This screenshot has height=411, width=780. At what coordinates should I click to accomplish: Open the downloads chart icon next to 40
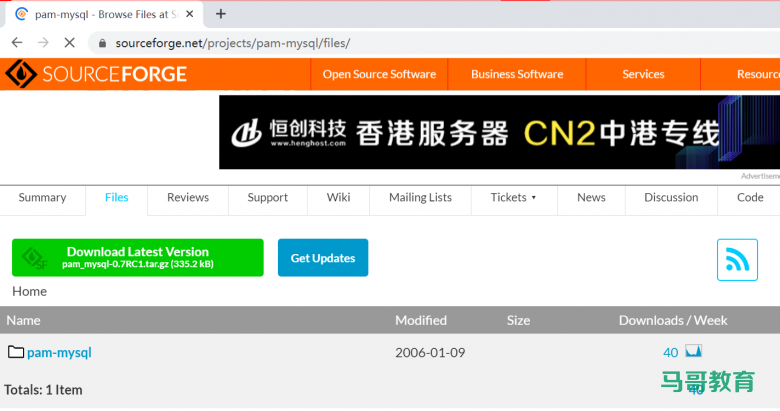click(x=693, y=351)
